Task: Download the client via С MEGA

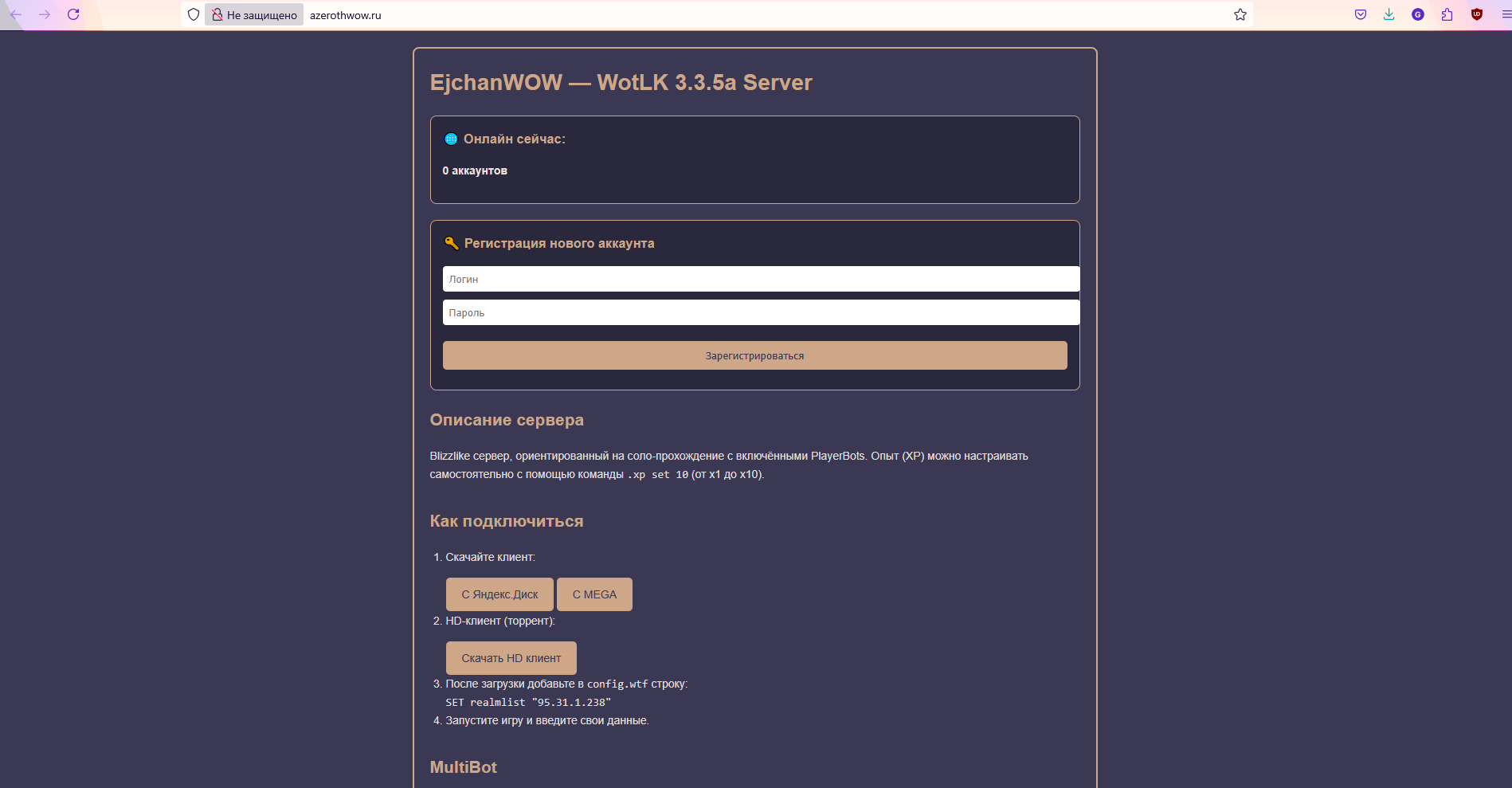Action: (x=594, y=594)
